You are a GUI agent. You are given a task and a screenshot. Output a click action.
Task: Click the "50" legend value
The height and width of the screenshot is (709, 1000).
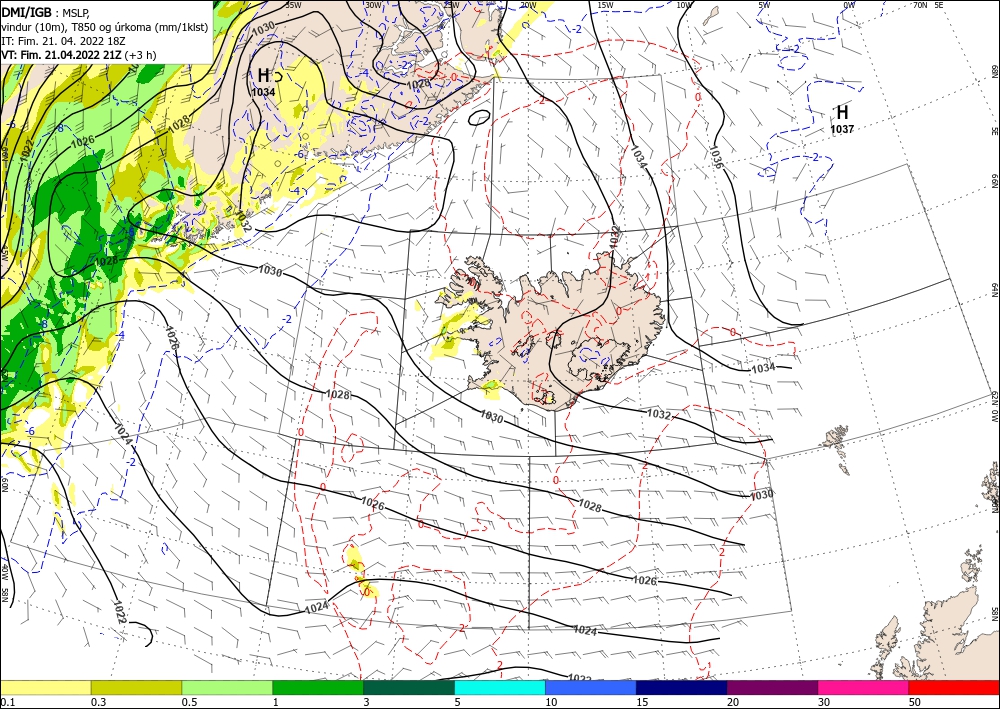915,702
